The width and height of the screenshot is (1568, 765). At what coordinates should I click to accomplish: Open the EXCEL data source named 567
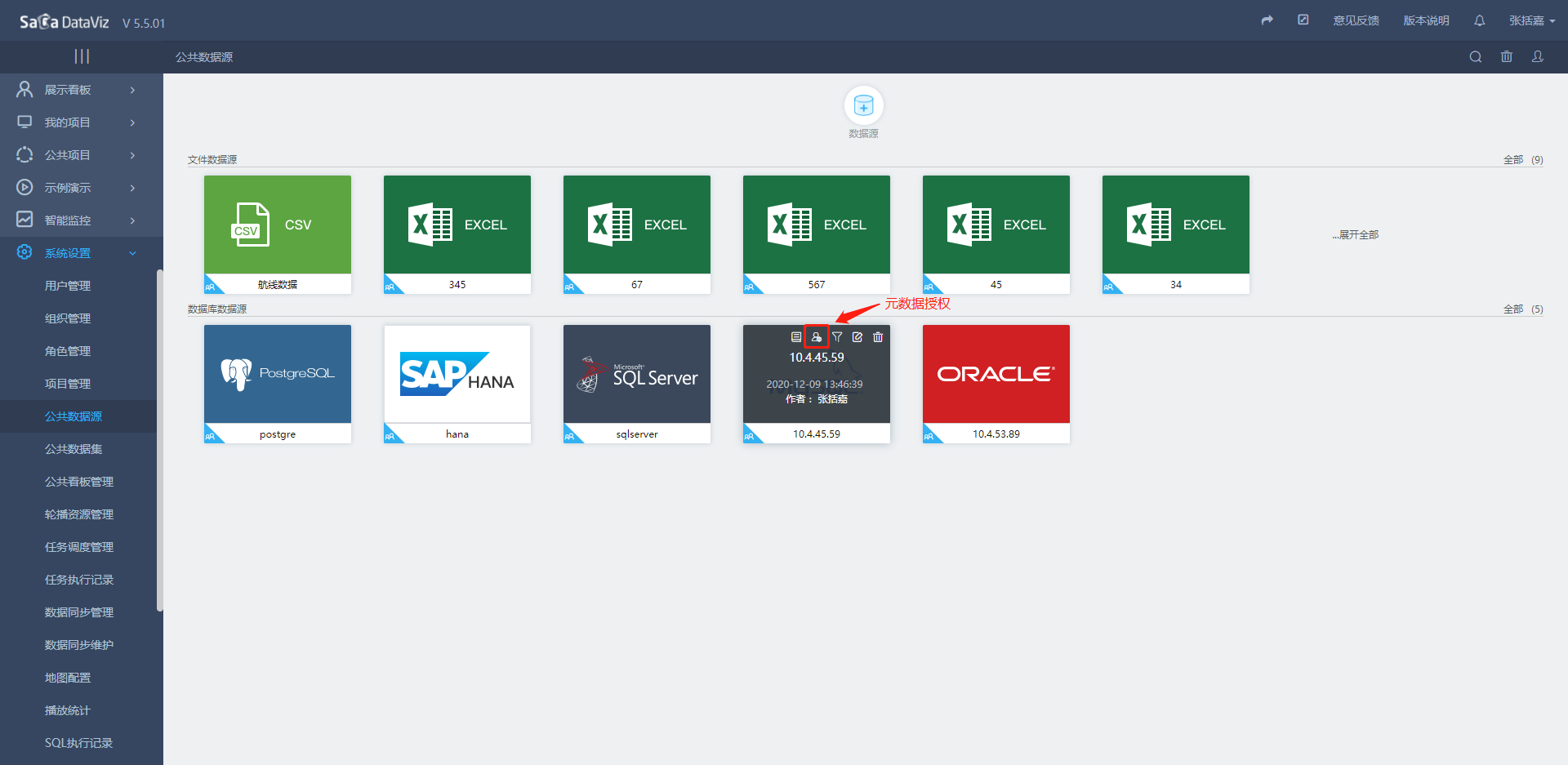tap(817, 234)
